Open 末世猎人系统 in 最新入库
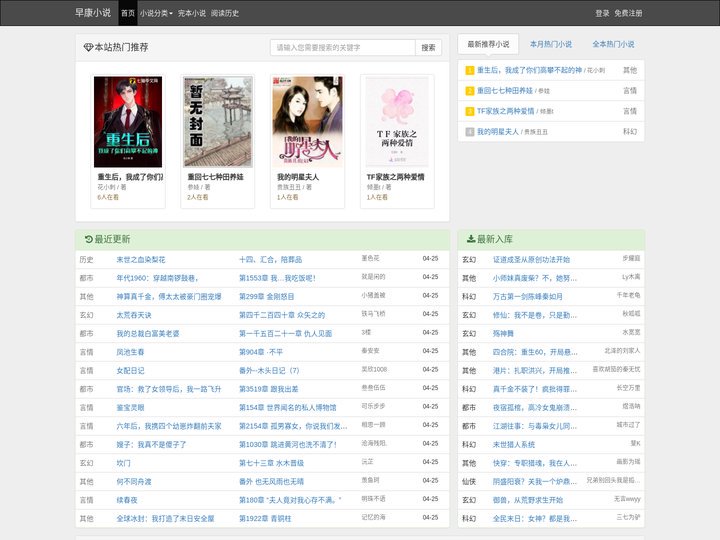 point(514,444)
